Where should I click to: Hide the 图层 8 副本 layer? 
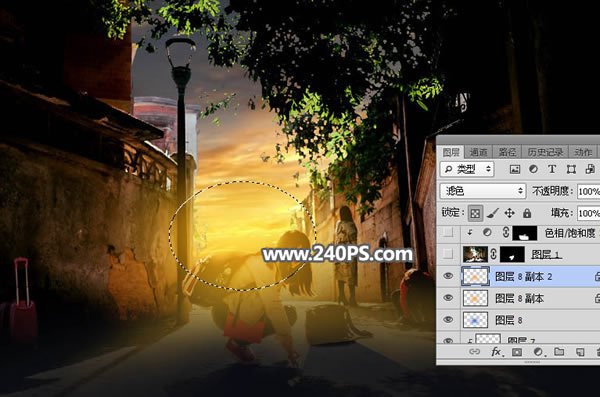[x=448, y=298]
